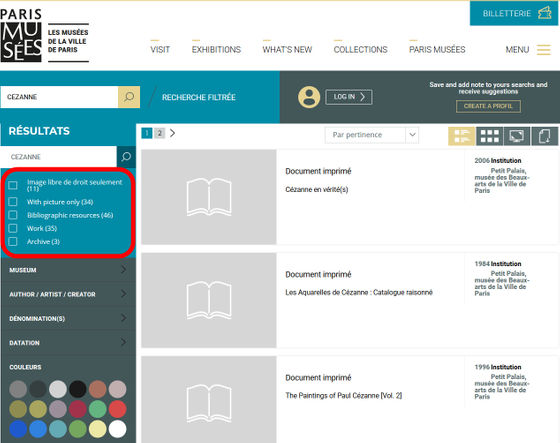Check With picture only (34)
The image size is (560, 443).
(x=13, y=202)
